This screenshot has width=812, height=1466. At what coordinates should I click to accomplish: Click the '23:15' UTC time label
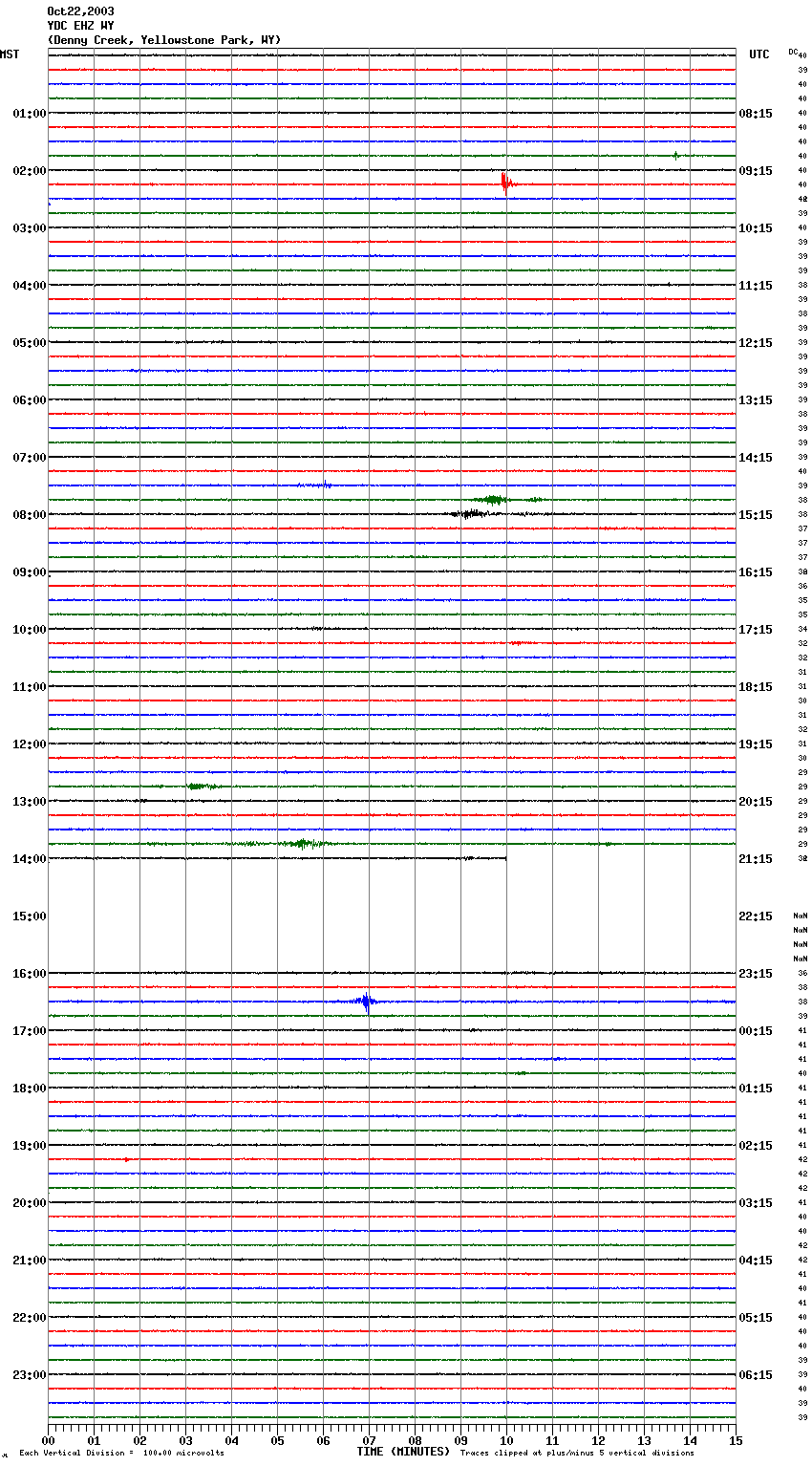756,973
